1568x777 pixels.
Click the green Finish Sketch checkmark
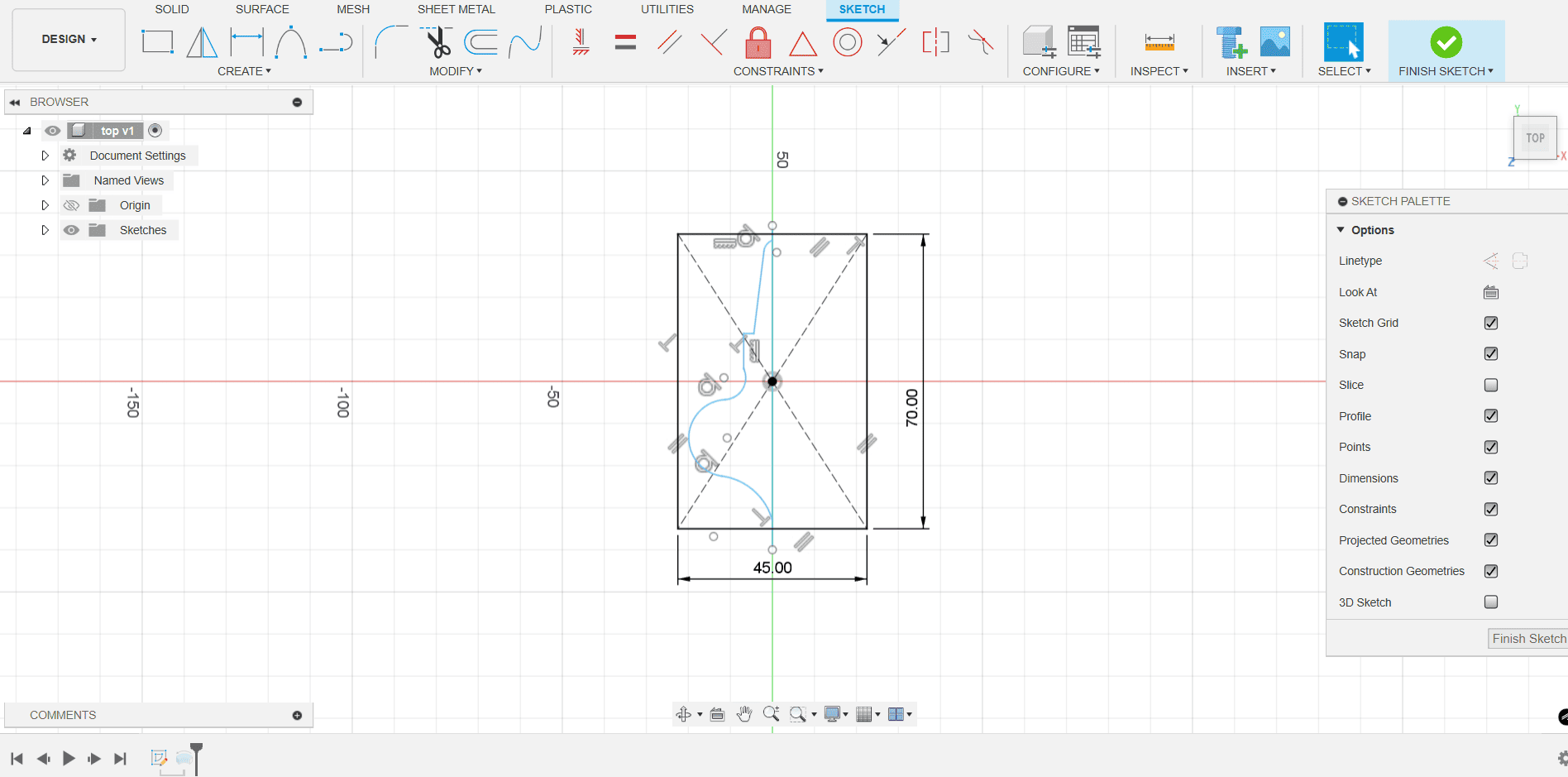tap(1446, 41)
